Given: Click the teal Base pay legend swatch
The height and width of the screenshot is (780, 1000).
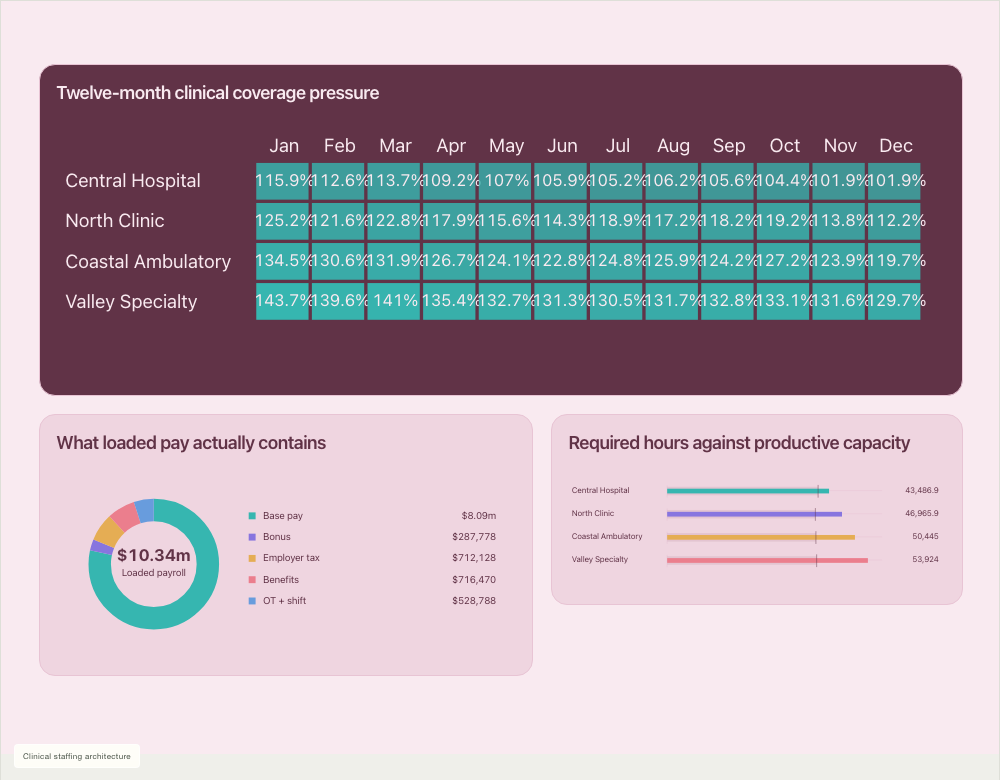Looking at the screenshot, I should pyautogui.click(x=252, y=515).
